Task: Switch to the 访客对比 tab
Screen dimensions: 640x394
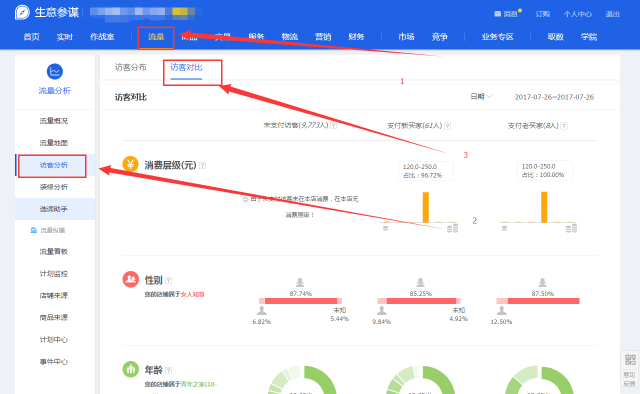Action: [186, 67]
